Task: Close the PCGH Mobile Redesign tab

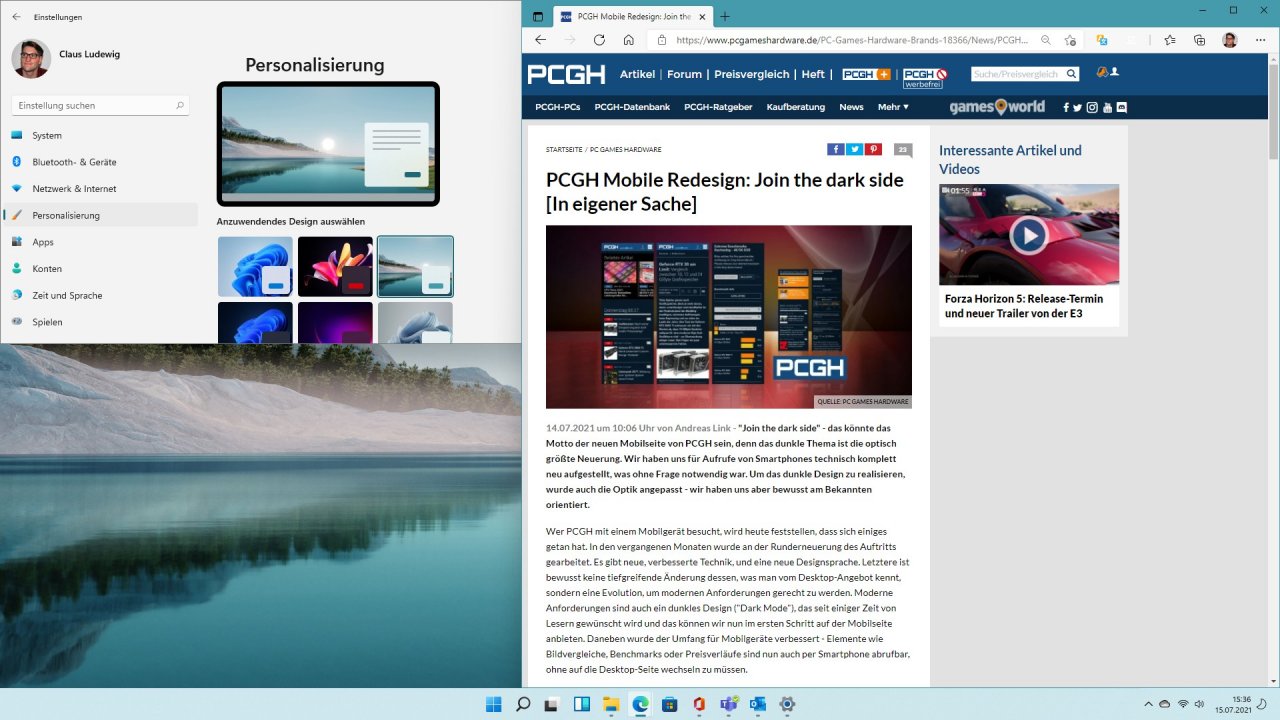Action: tap(701, 17)
